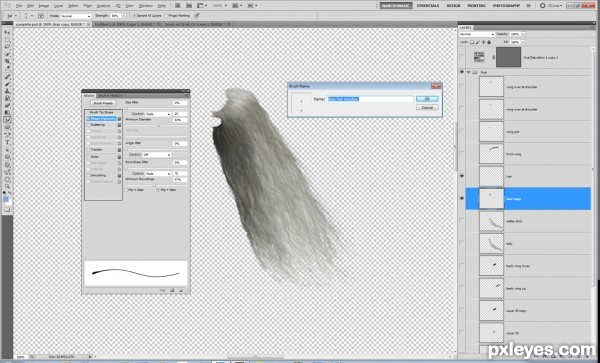Viewport: 600px width, 363px height.
Task: Toggle the lock icon beside Smoothing
Action: click(119, 175)
